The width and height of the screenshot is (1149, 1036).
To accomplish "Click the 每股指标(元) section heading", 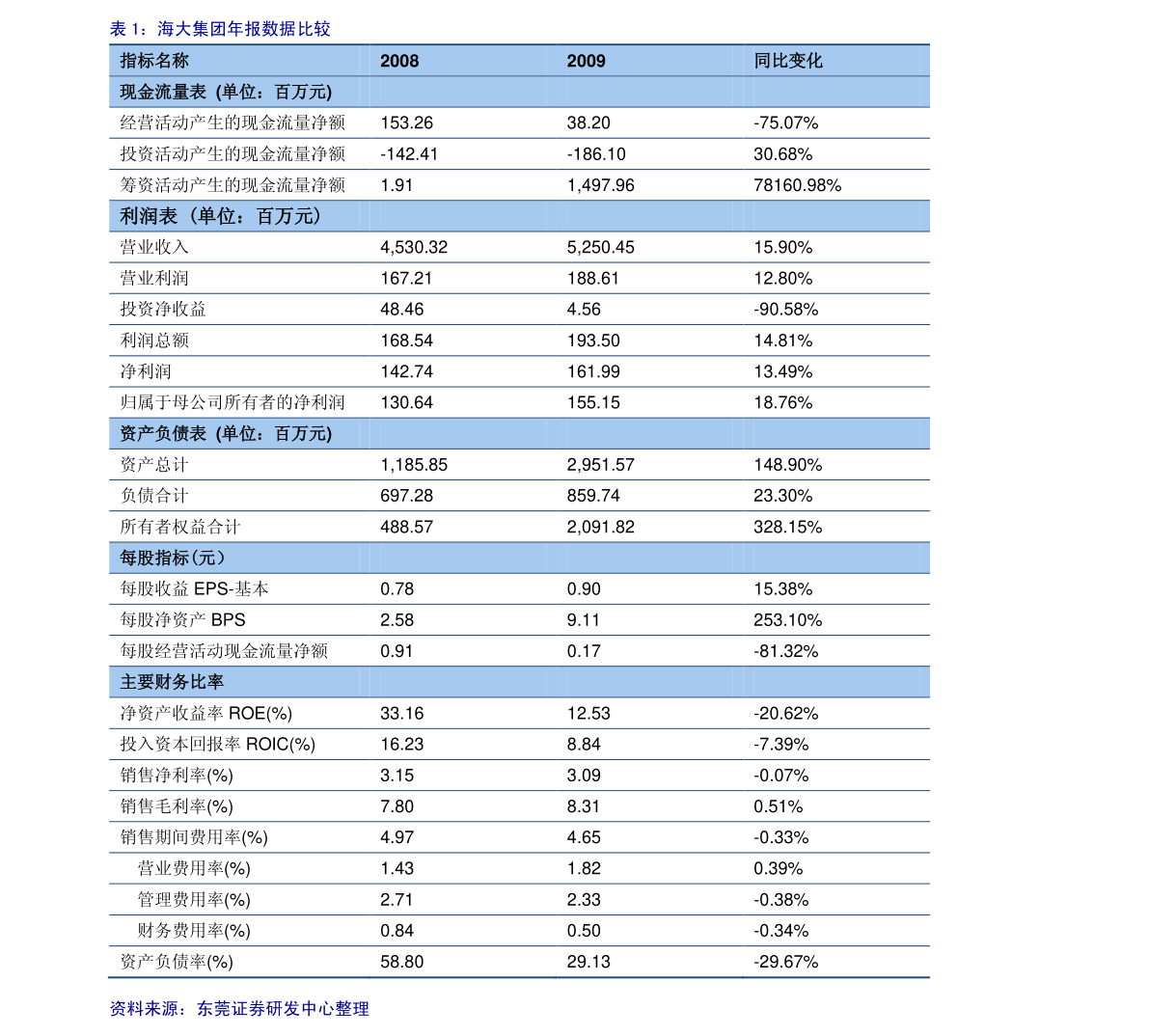I will [x=172, y=558].
